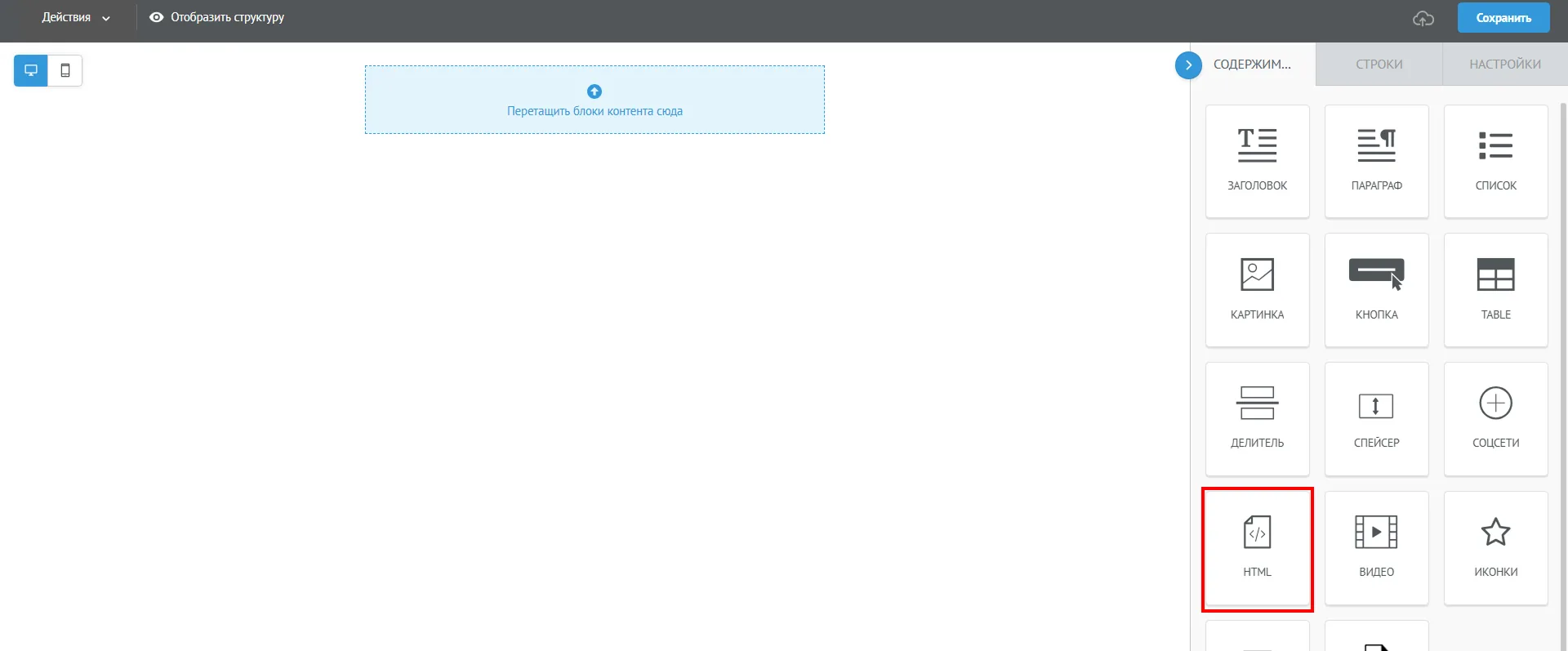Select the Параграф content block

pyautogui.click(x=1376, y=161)
